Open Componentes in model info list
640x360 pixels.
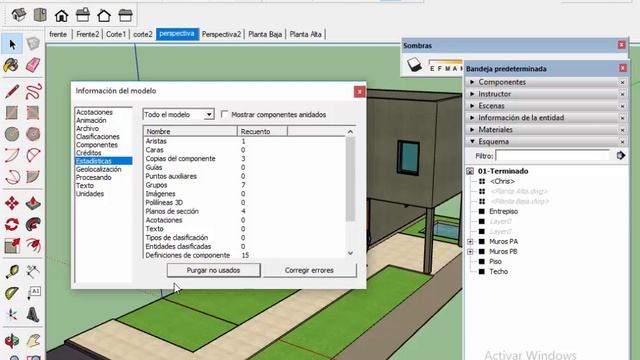[x=97, y=144]
